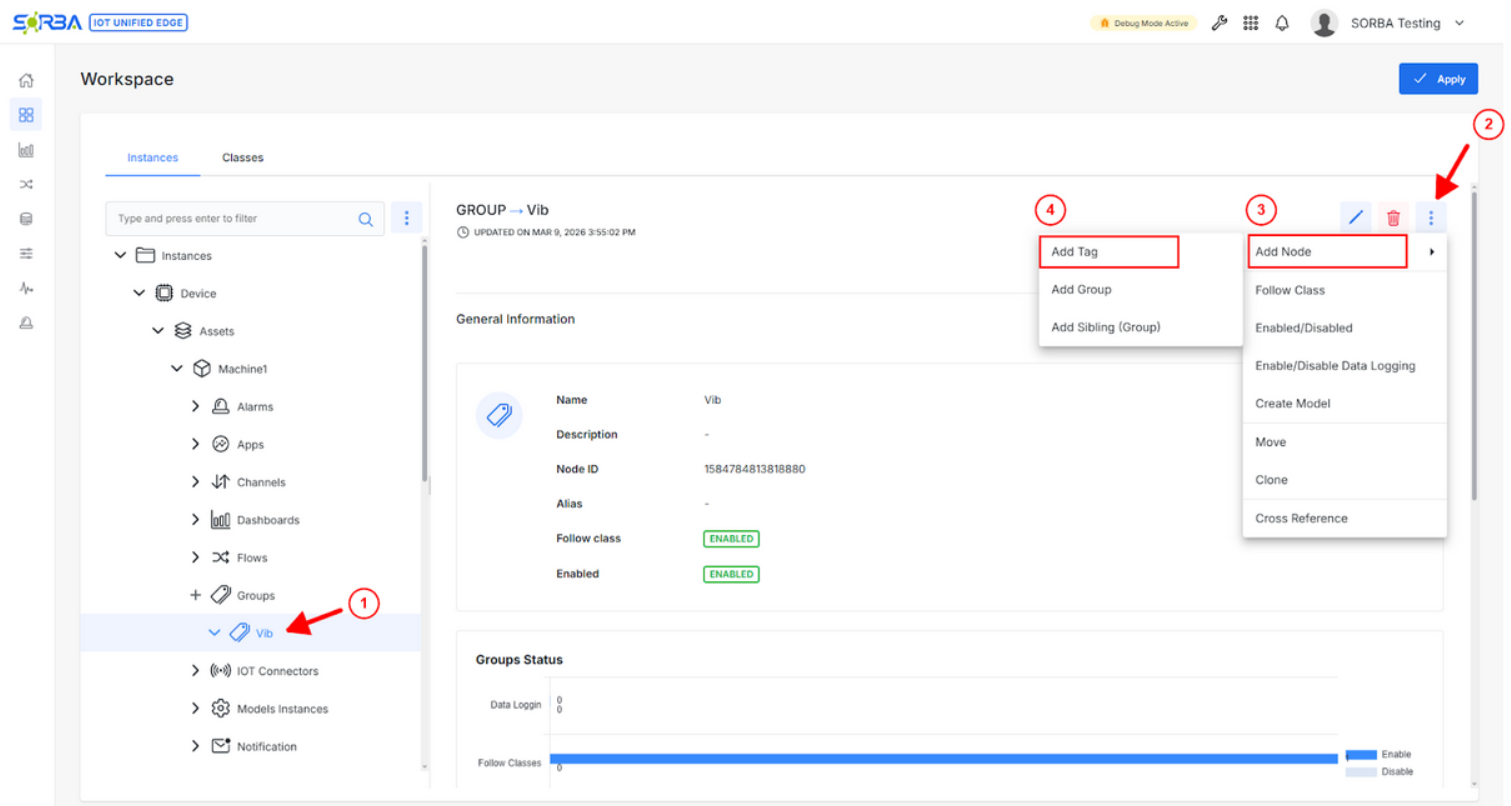Image resolution: width=1511 pixels, height=806 pixels.
Task: Type in the tree filter input field
Action: click(x=234, y=218)
